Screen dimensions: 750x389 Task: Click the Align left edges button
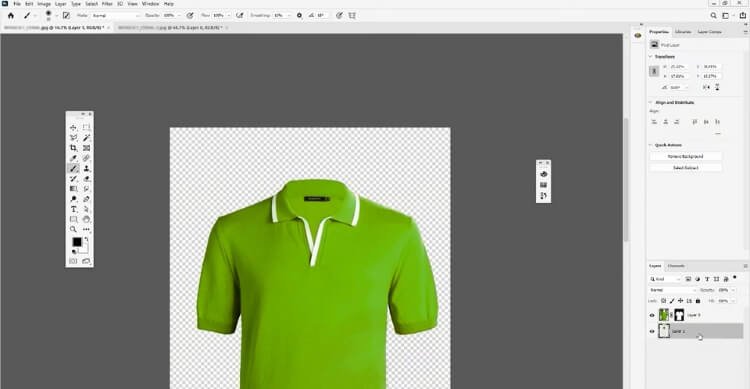pos(654,122)
